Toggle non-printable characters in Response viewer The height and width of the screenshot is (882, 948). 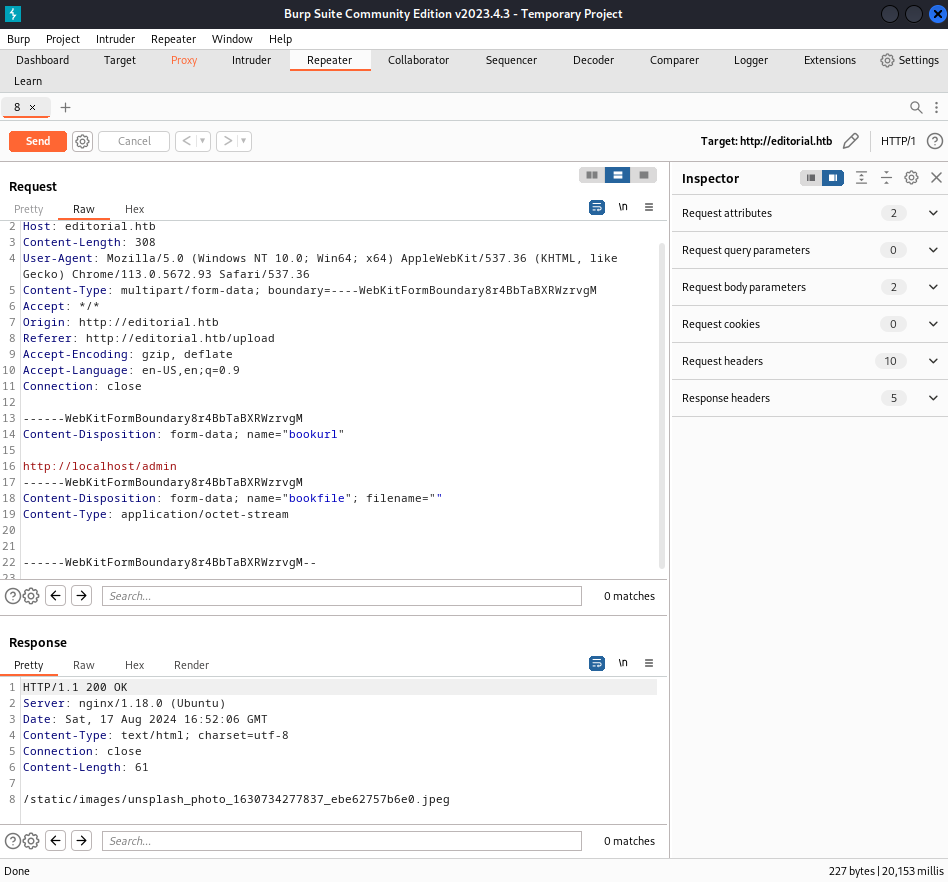[623, 663]
